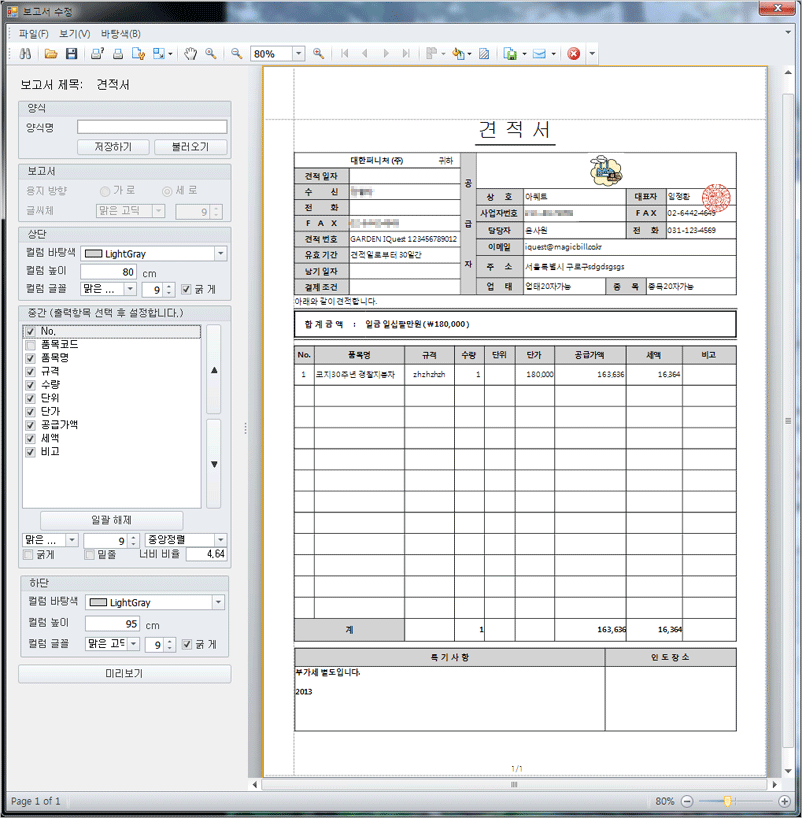This screenshot has width=802, height=818.
Task: Click the open folder toolbar icon
Action: (x=51, y=53)
